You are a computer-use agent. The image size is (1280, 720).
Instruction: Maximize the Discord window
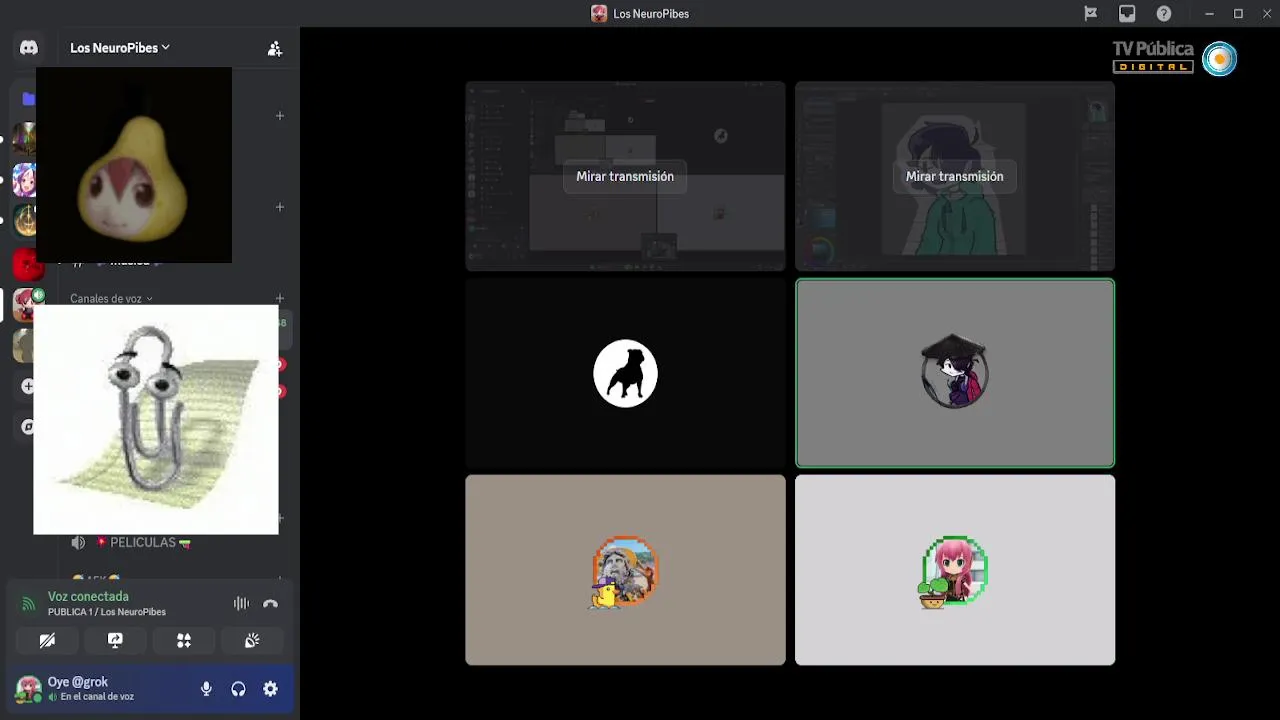pos(1238,14)
